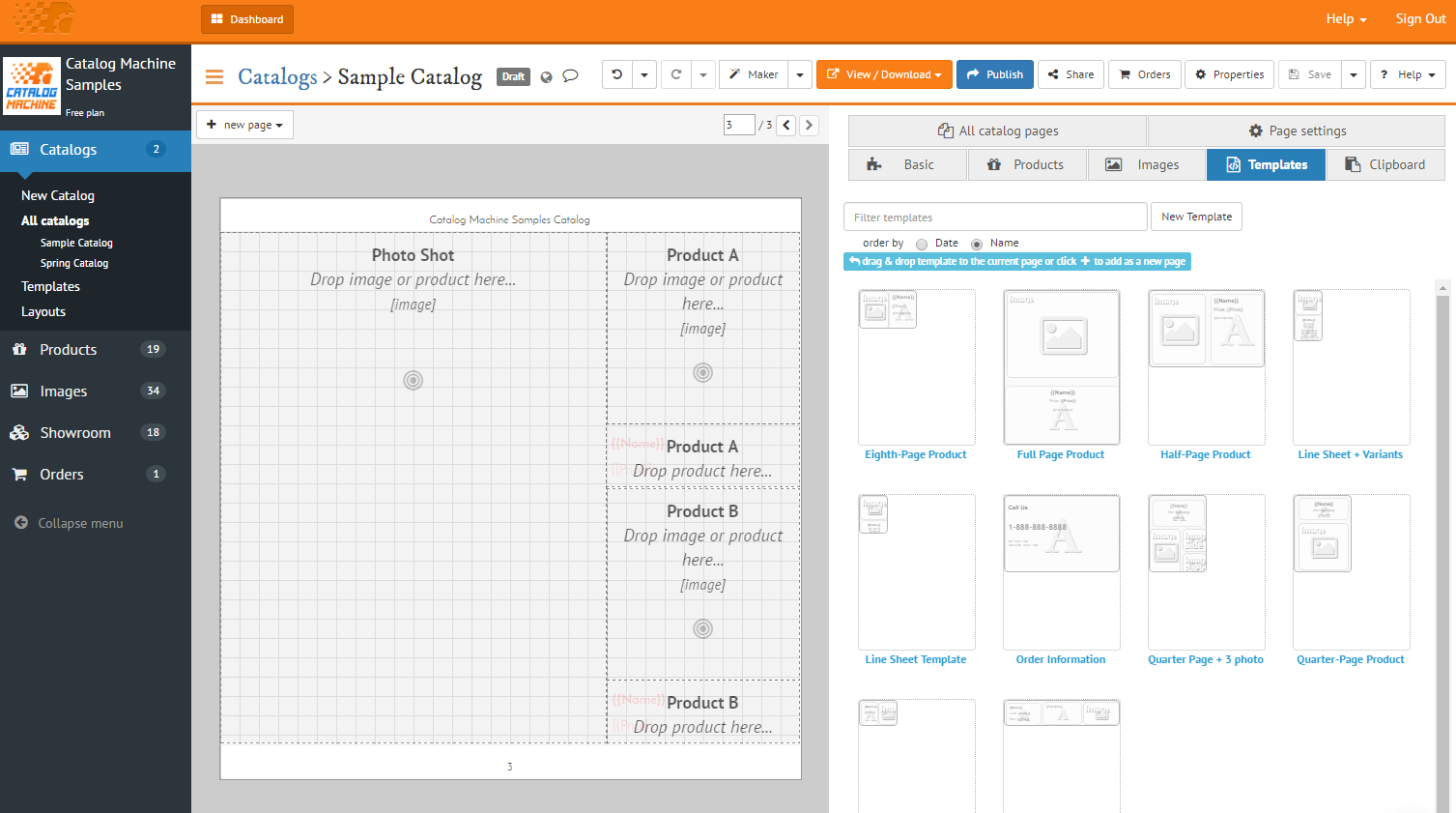
Task: Open the redo history dropdown arrow
Action: (x=703, y=74)
